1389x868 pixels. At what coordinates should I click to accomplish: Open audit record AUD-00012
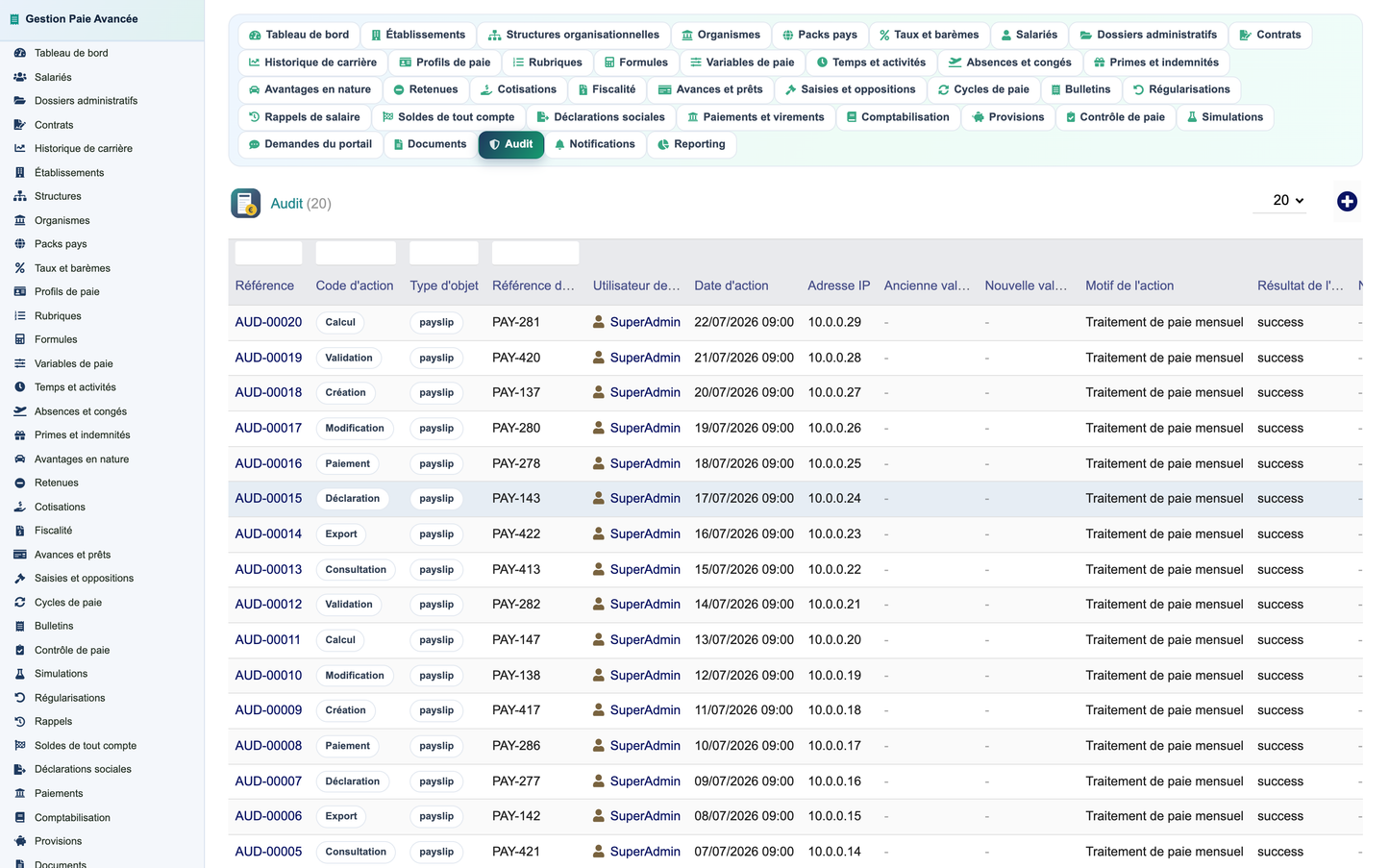click(268, 604)
